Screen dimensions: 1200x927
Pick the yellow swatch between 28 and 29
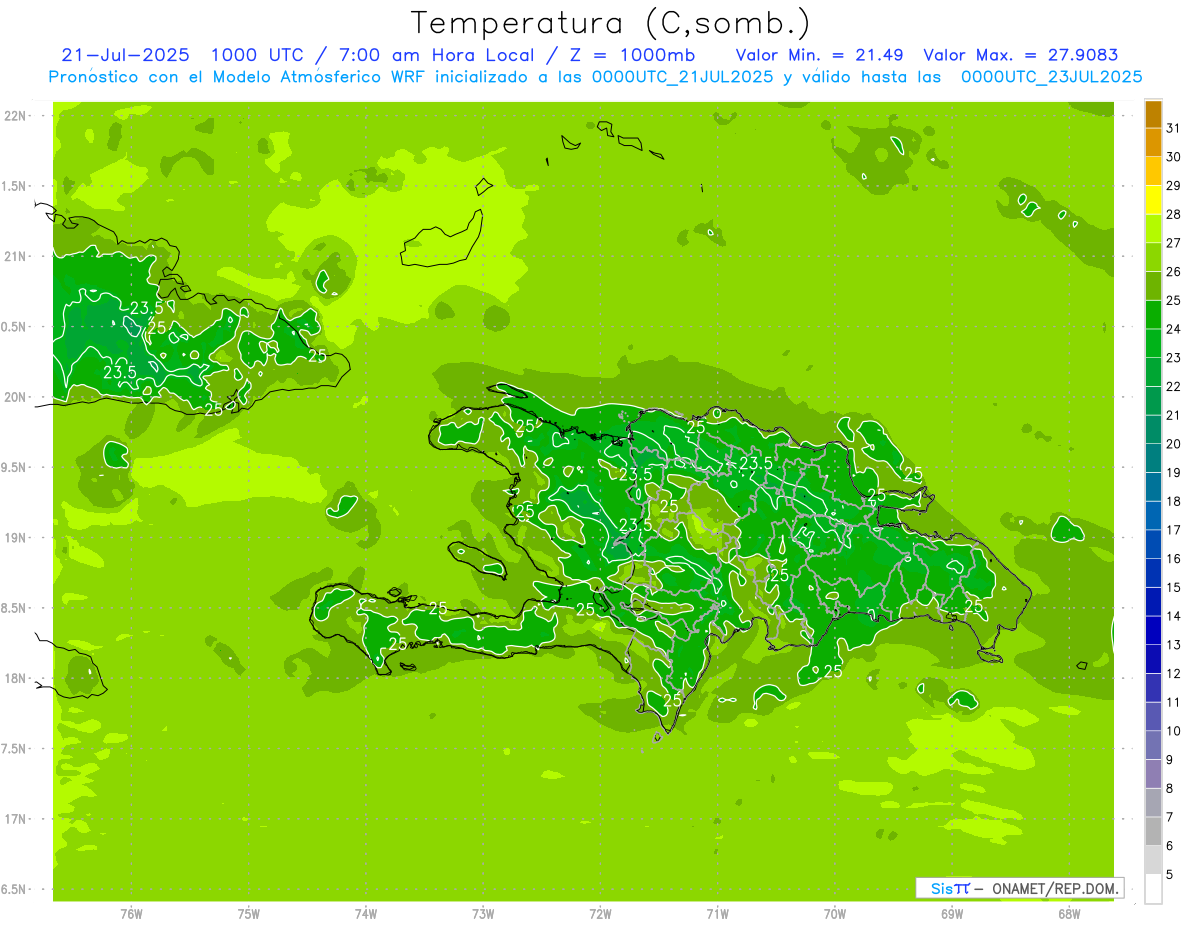pyautogui.click(x=1153, y=200)
